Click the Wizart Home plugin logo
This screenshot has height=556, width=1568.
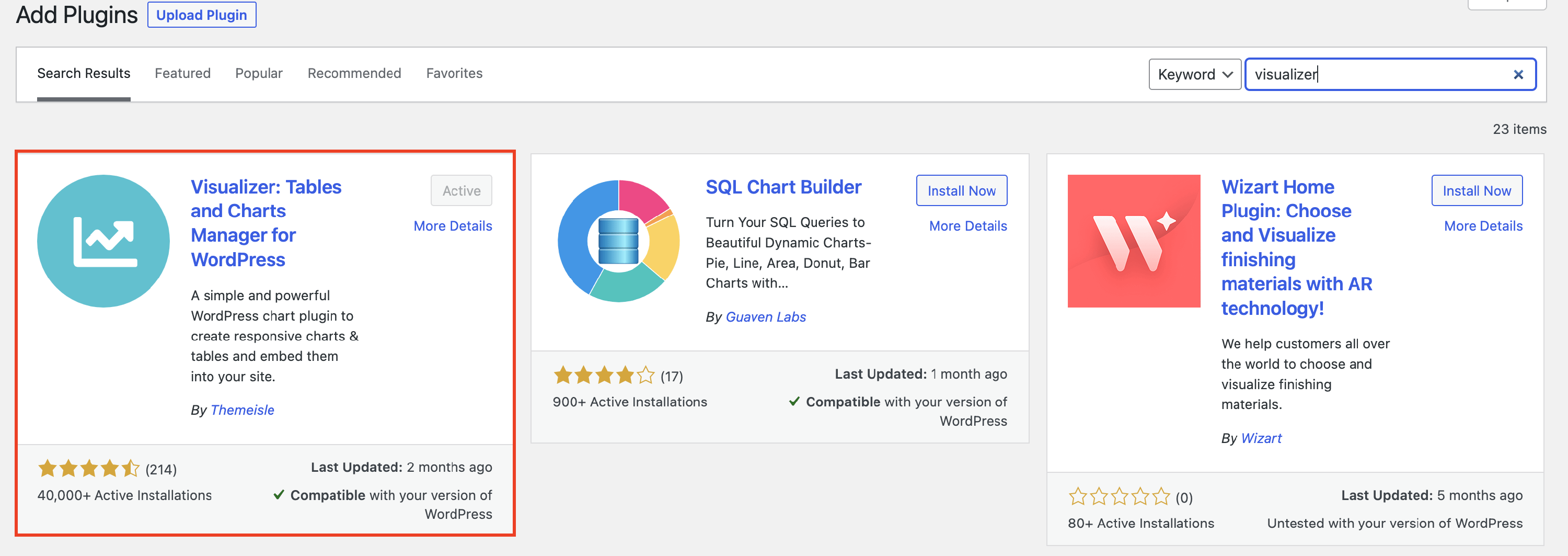click(1133, 241)
